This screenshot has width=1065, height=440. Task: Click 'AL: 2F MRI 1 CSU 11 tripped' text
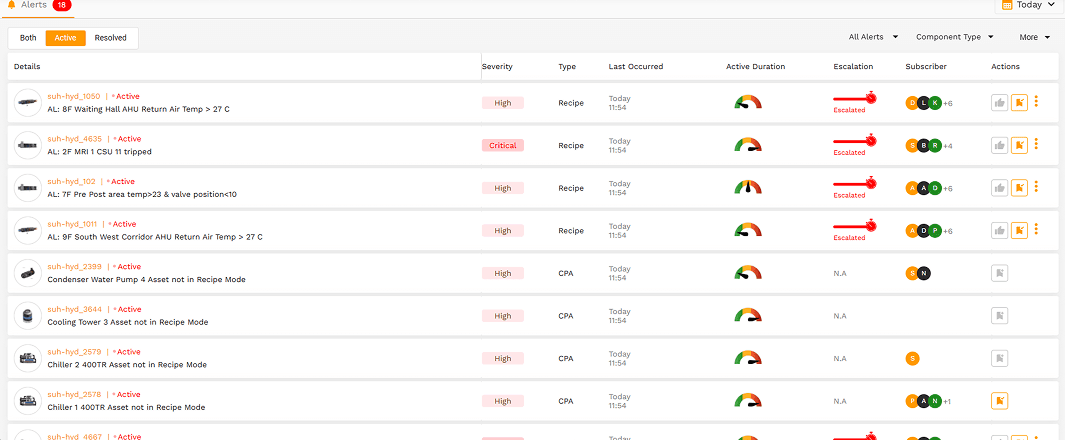(99, 152)
